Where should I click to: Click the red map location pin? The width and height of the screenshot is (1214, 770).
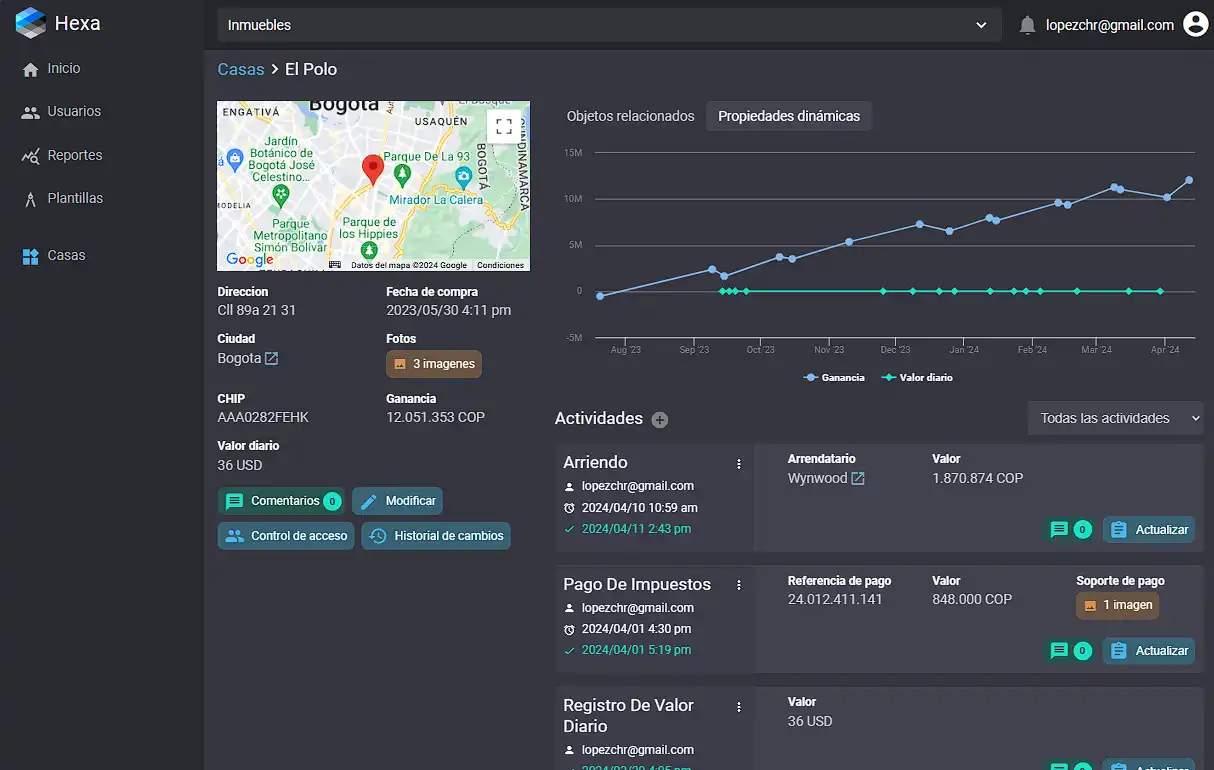(373, 170)
